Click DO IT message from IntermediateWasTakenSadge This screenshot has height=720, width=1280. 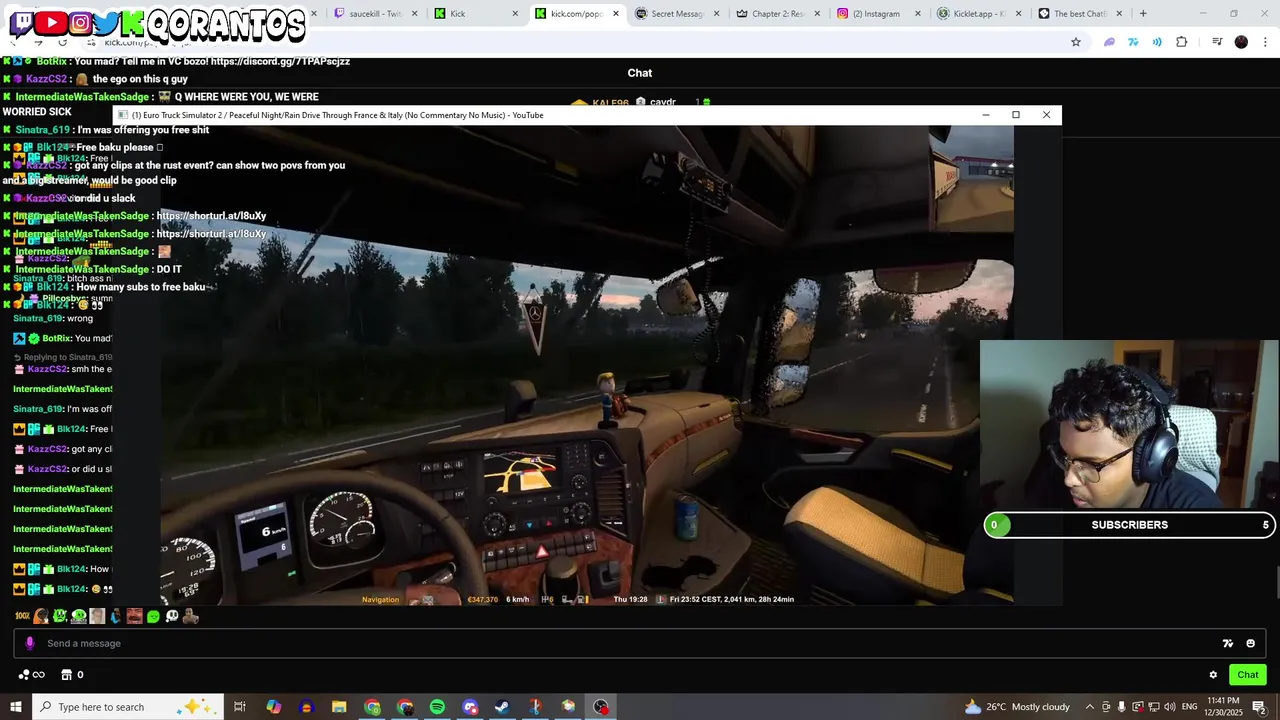point(169,270)
